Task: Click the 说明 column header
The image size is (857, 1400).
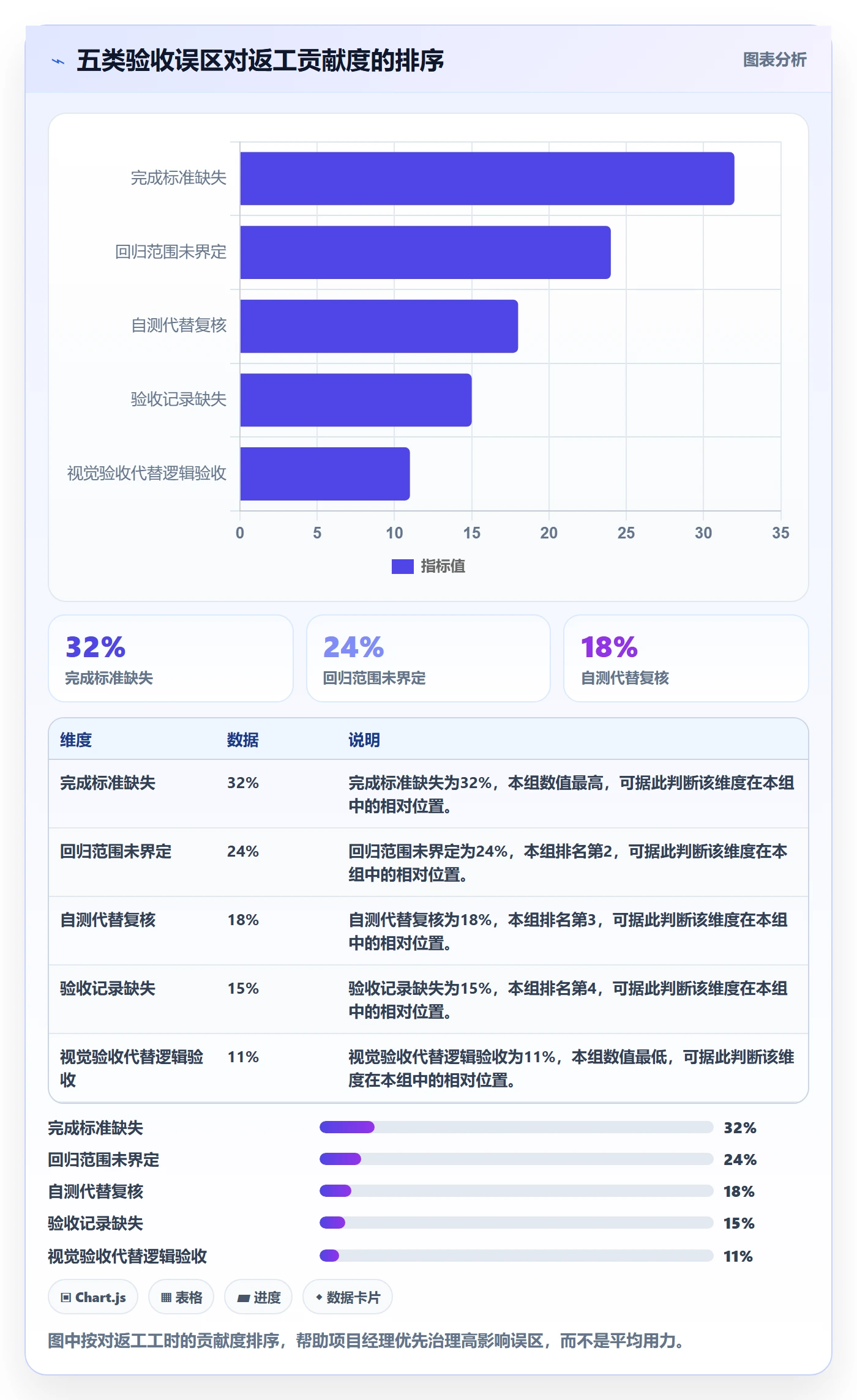Action: pyautogui.click(x=364, y=740)
